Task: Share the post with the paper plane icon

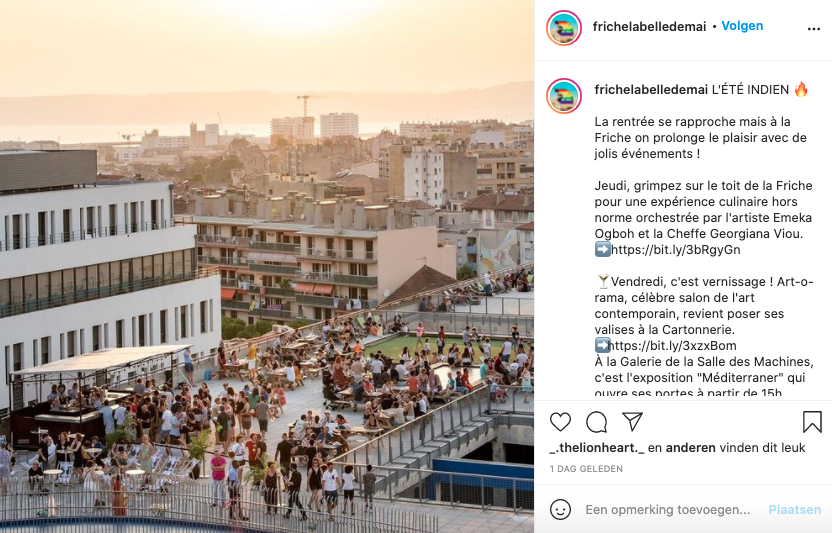Action: click(632, 422)
